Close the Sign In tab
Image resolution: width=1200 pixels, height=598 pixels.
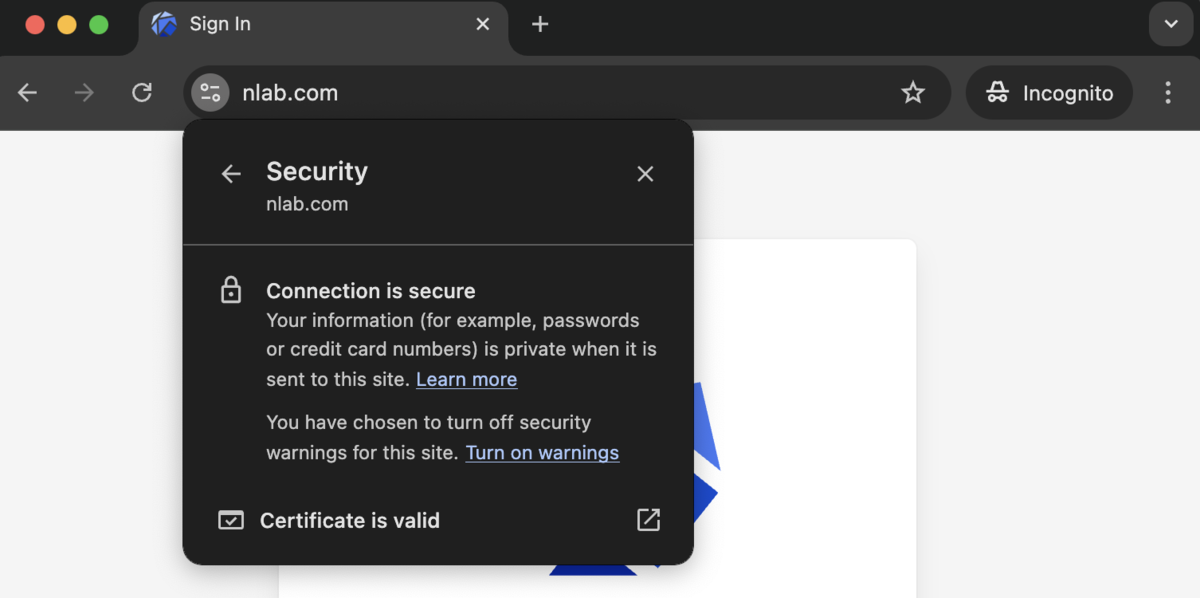[483, 24]
